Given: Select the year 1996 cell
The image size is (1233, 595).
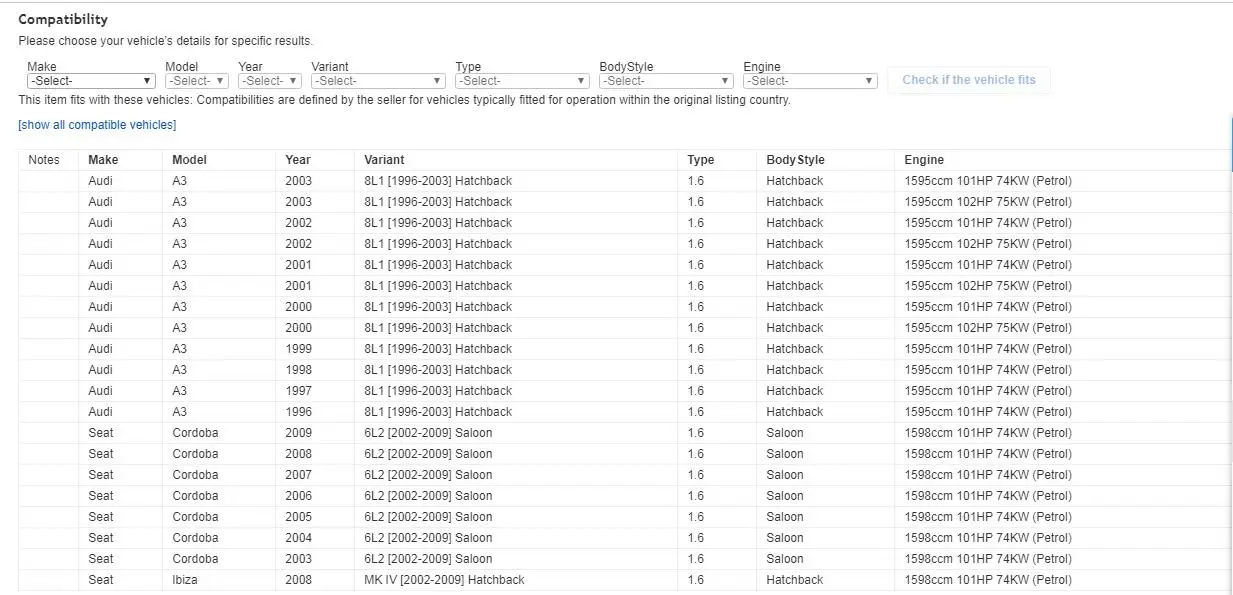Looking at the screenshot, I should 298,412.
